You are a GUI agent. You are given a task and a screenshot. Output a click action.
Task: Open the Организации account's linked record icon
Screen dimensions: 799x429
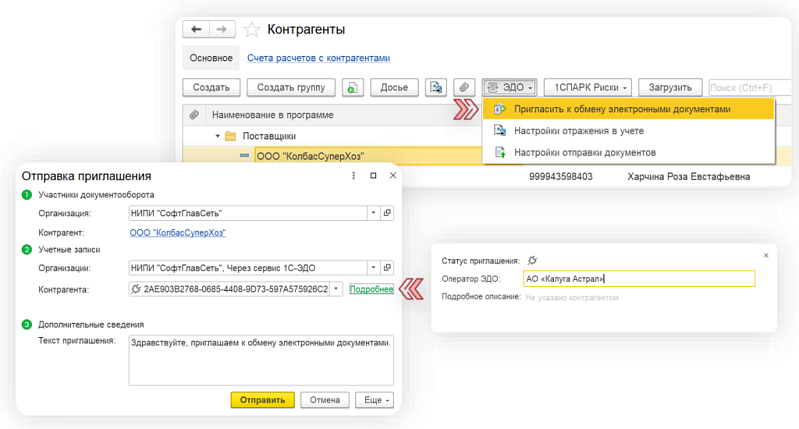tap(387, 267)
